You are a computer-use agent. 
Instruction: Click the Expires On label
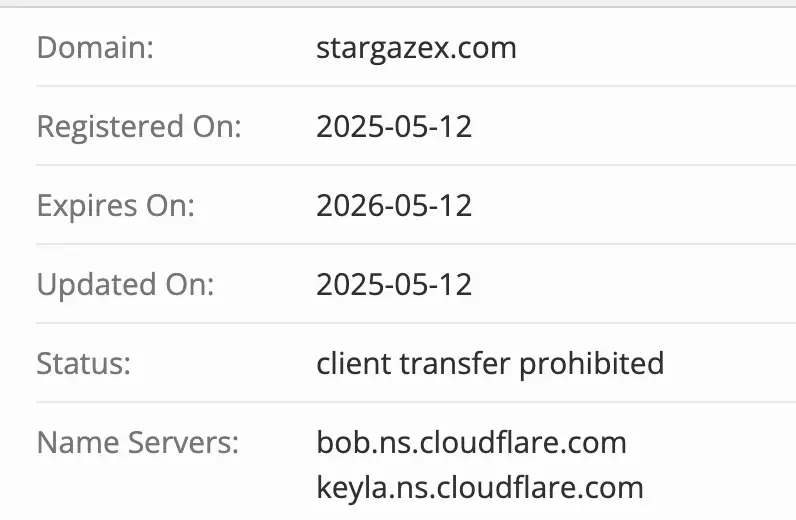pyautogui.click(x=116, y=206)
